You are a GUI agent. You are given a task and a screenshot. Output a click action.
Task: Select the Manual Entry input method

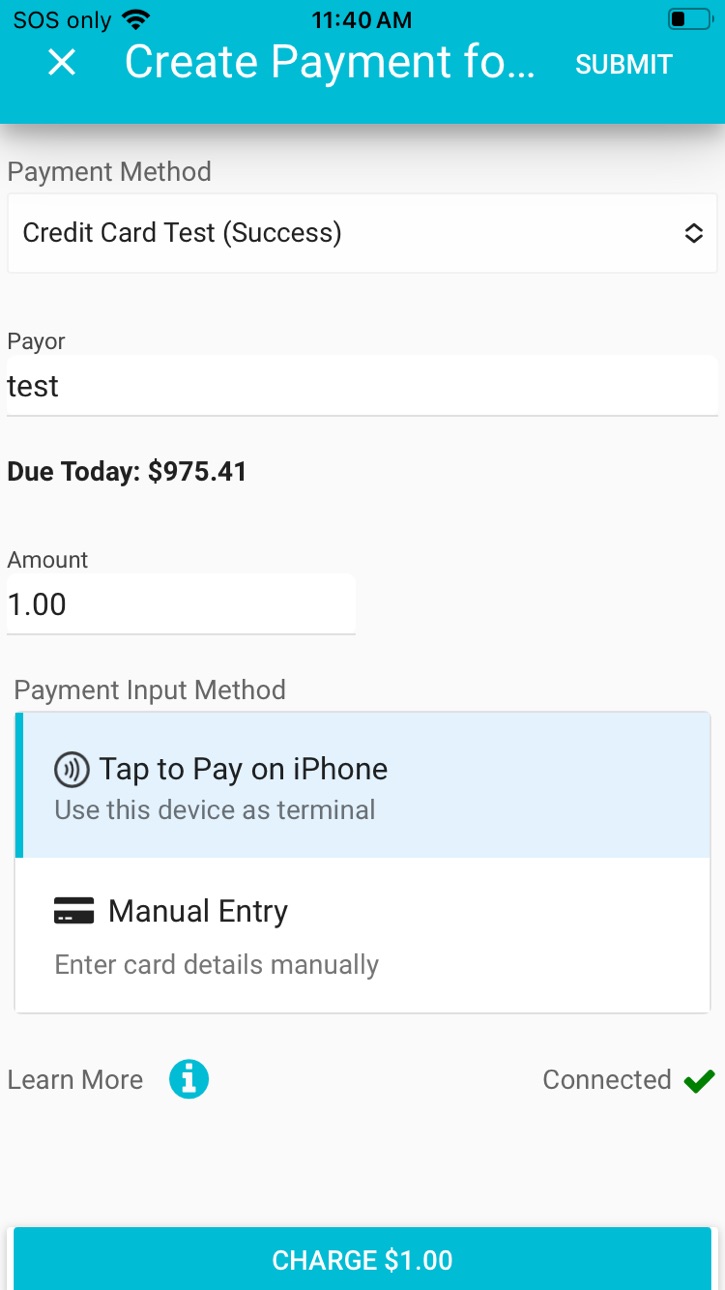(x=366, y=935)
